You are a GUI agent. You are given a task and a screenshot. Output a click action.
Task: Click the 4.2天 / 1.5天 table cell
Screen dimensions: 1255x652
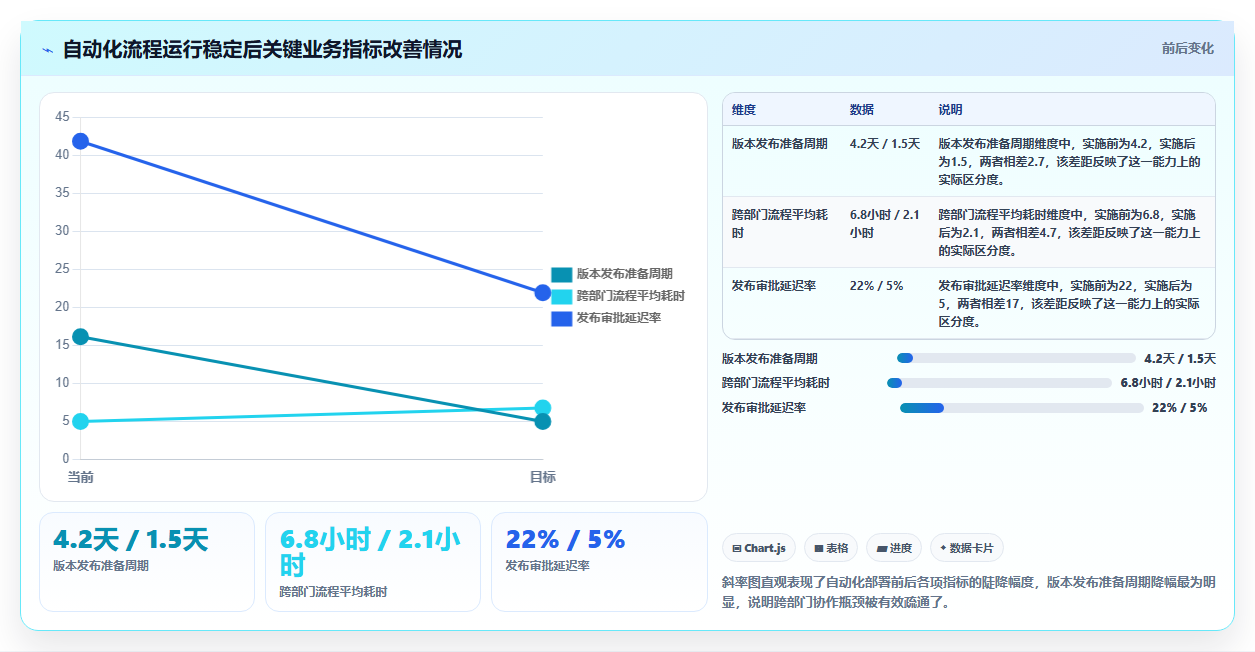click(x=885, y=143)
